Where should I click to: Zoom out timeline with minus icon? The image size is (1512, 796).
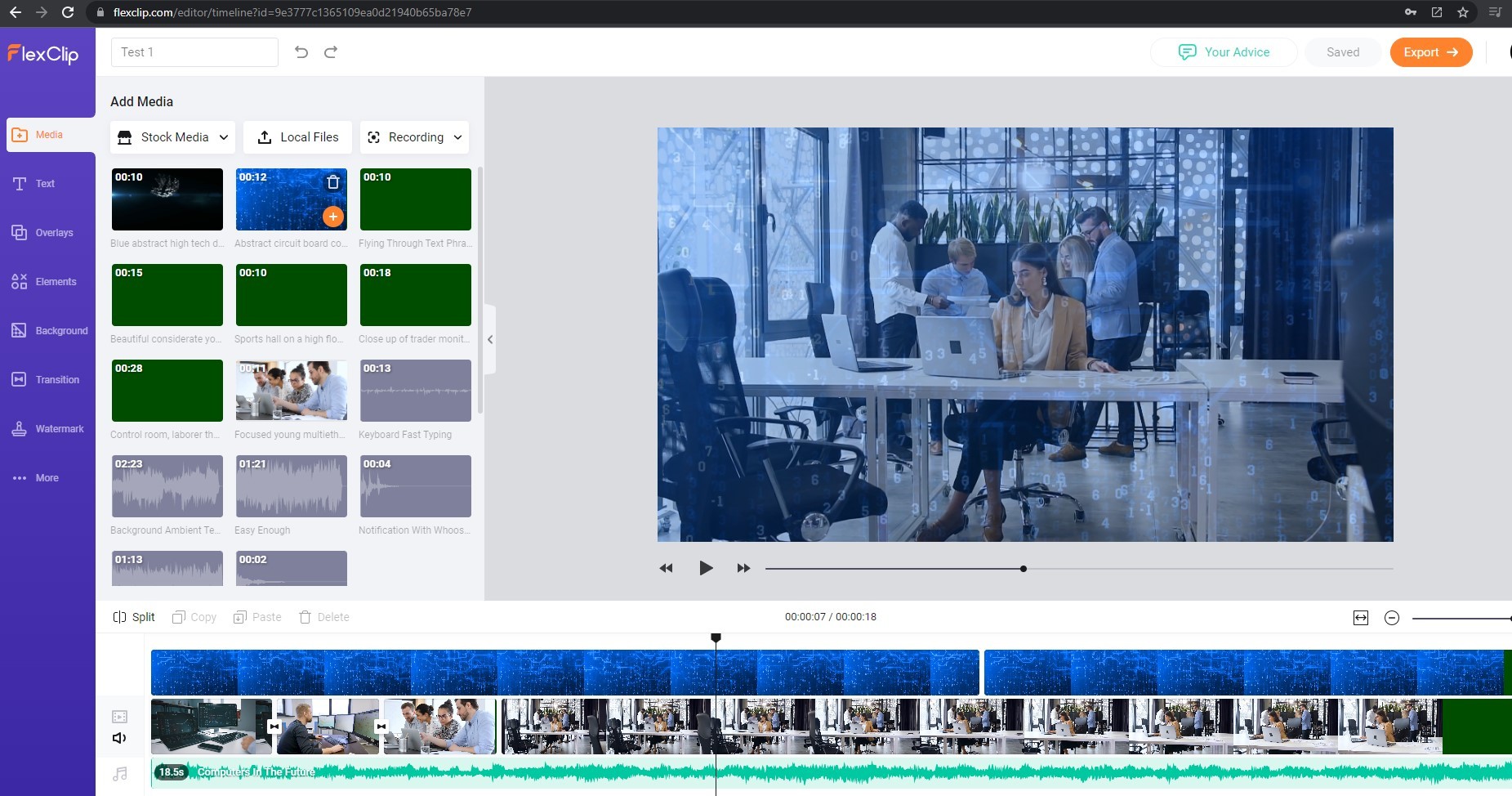1392,618
